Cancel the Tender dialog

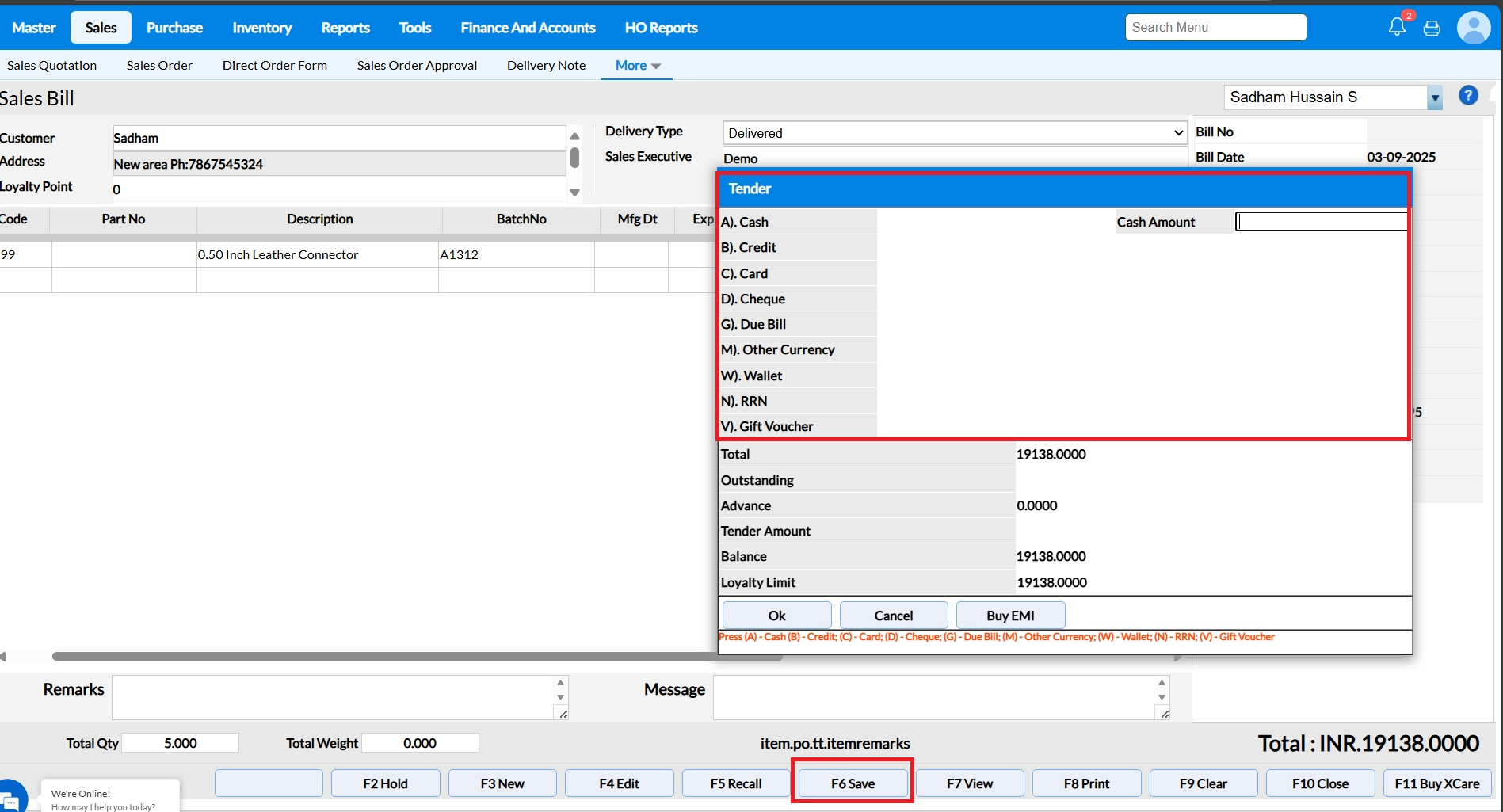tap(893, 616)
